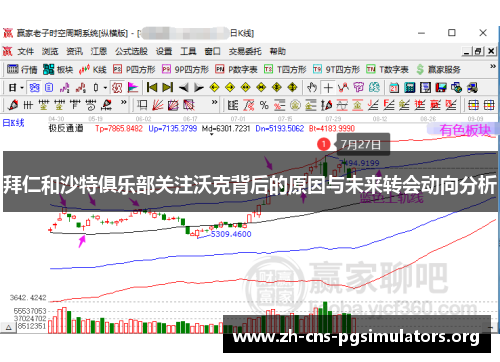The height and width of the screenshot is (362, 500).
Task: Open the 交易委托 menu
Action: point(245,51)
